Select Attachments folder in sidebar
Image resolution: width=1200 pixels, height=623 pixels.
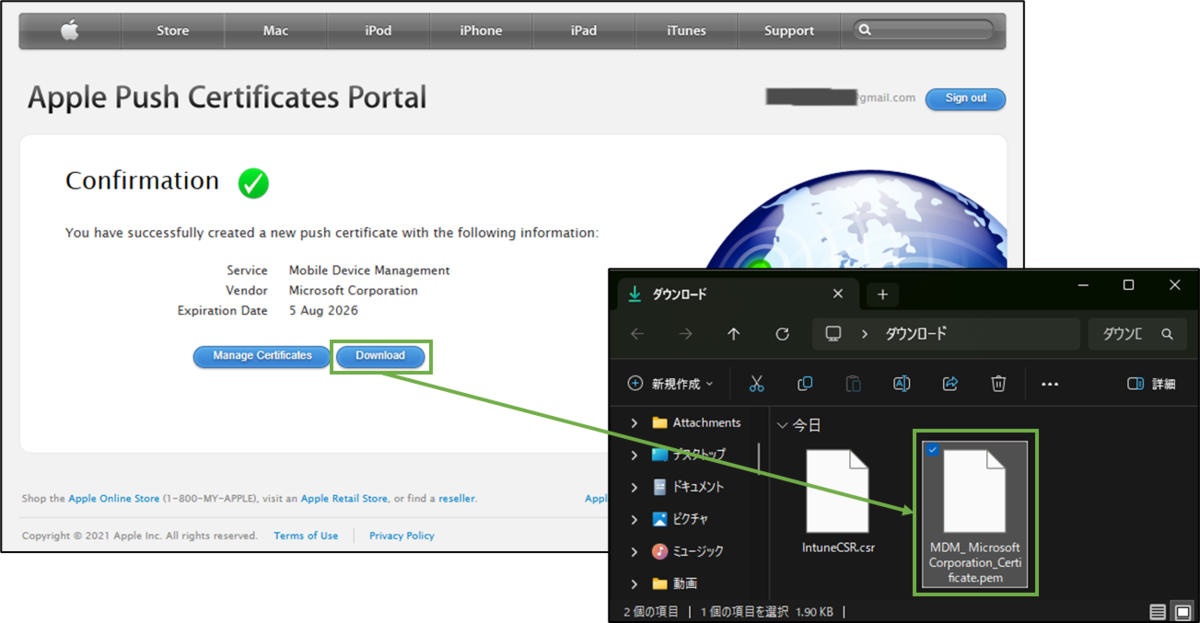696,423
